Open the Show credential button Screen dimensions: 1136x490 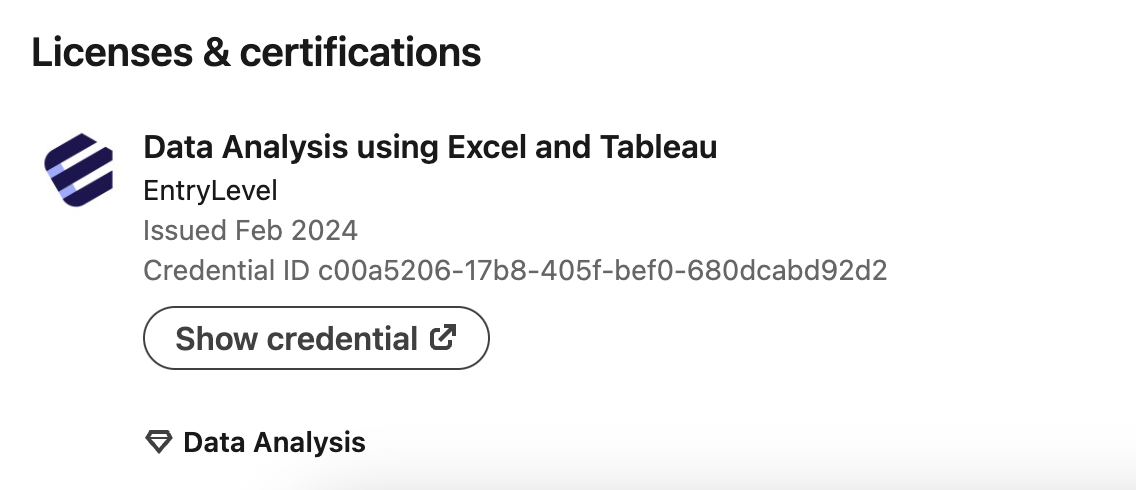click(317, 338)
